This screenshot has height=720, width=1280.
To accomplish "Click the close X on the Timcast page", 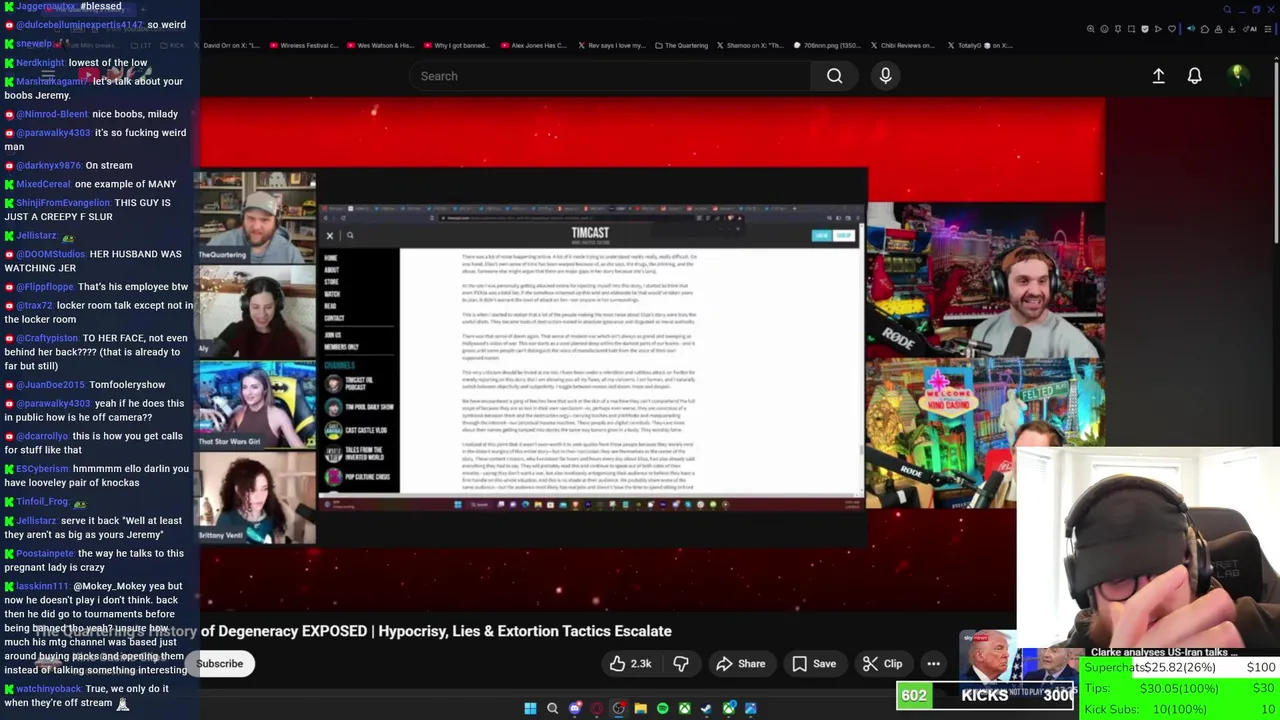I will [x=329, y=236].
